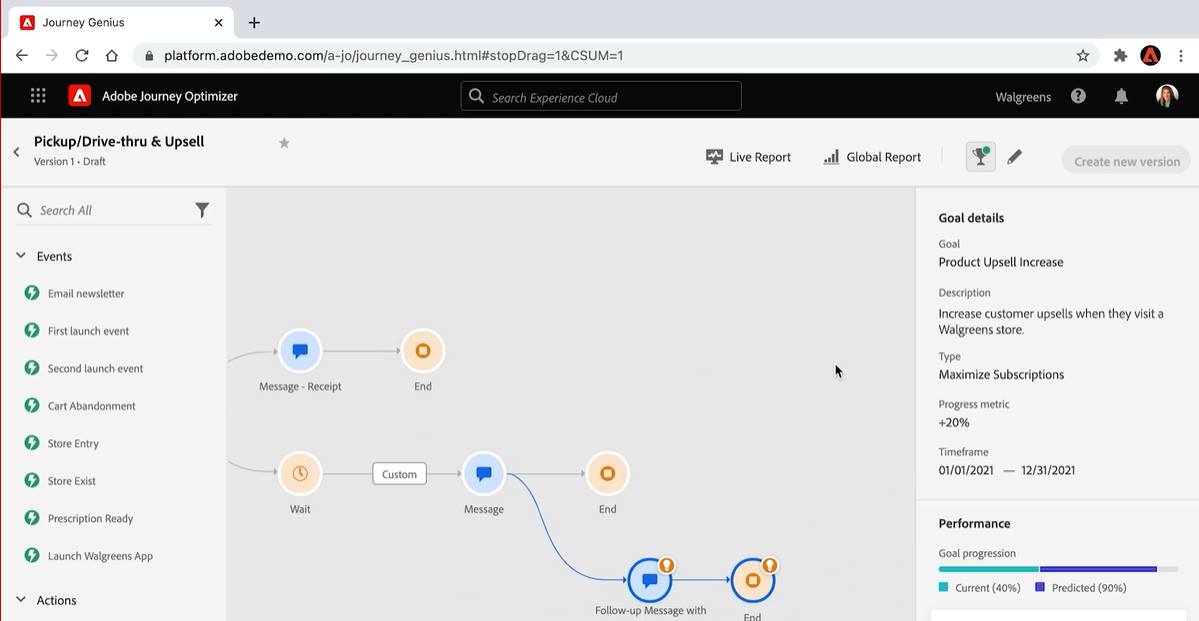Click the pencil edit icon
The height and width of the screenshot is (621, 1199).
(x=1015, y=157)
